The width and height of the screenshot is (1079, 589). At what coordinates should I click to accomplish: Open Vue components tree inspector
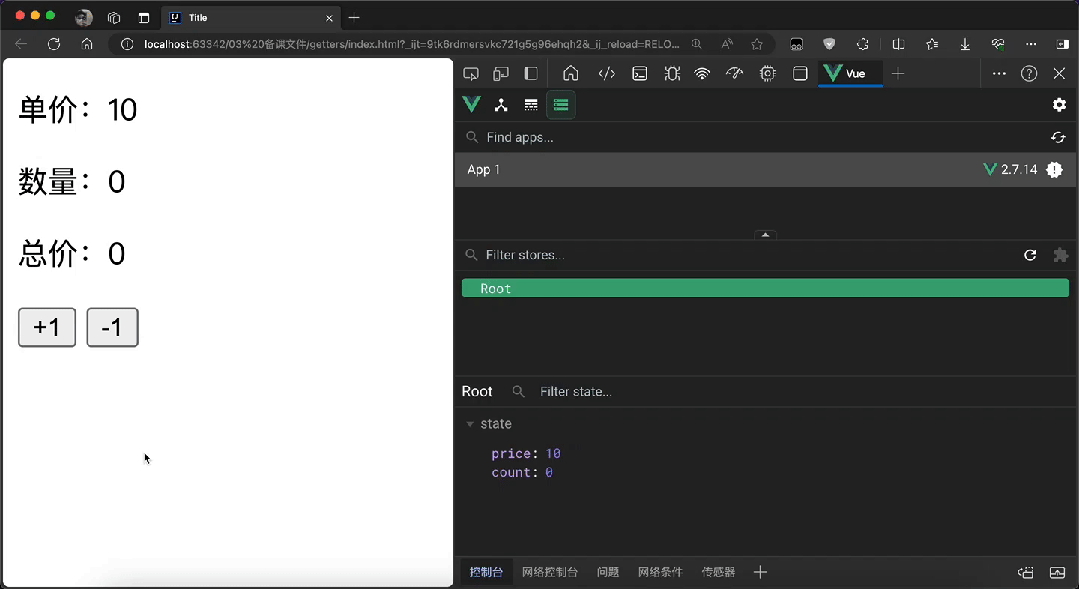(501, 105)
